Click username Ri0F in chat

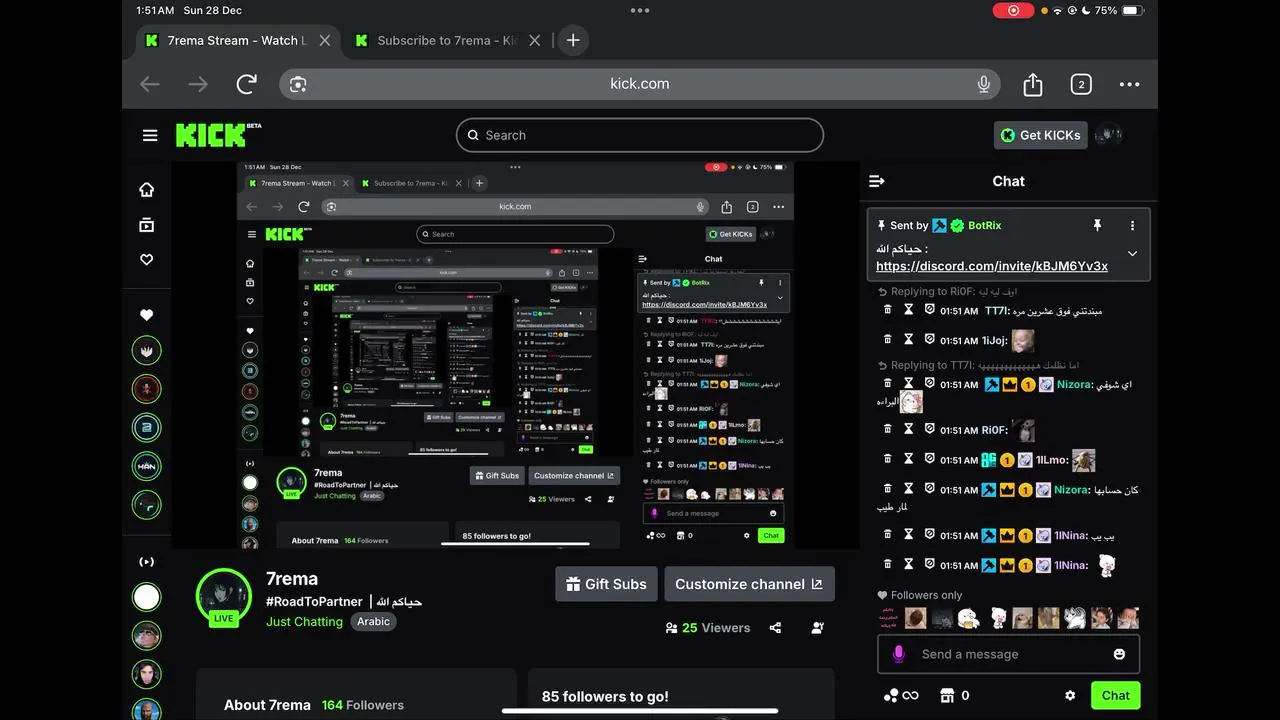coord(995,430)
